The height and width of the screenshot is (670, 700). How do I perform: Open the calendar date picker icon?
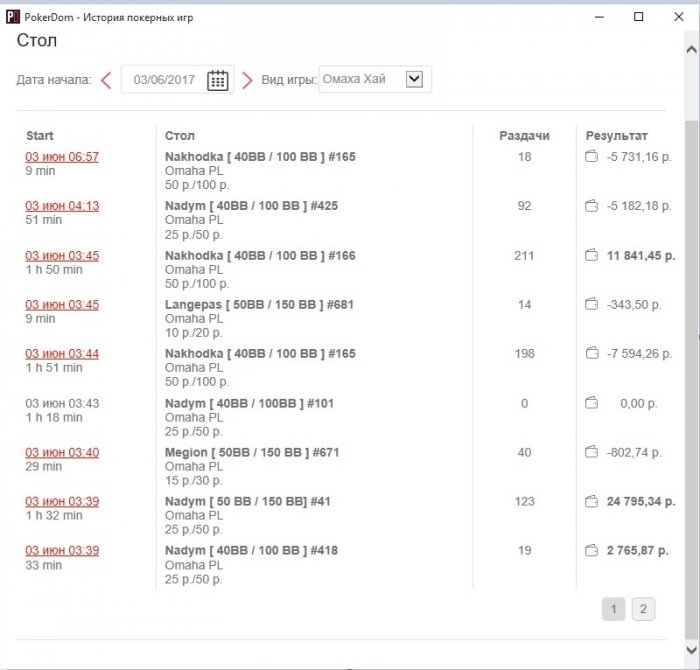click(x=217, y=80)
